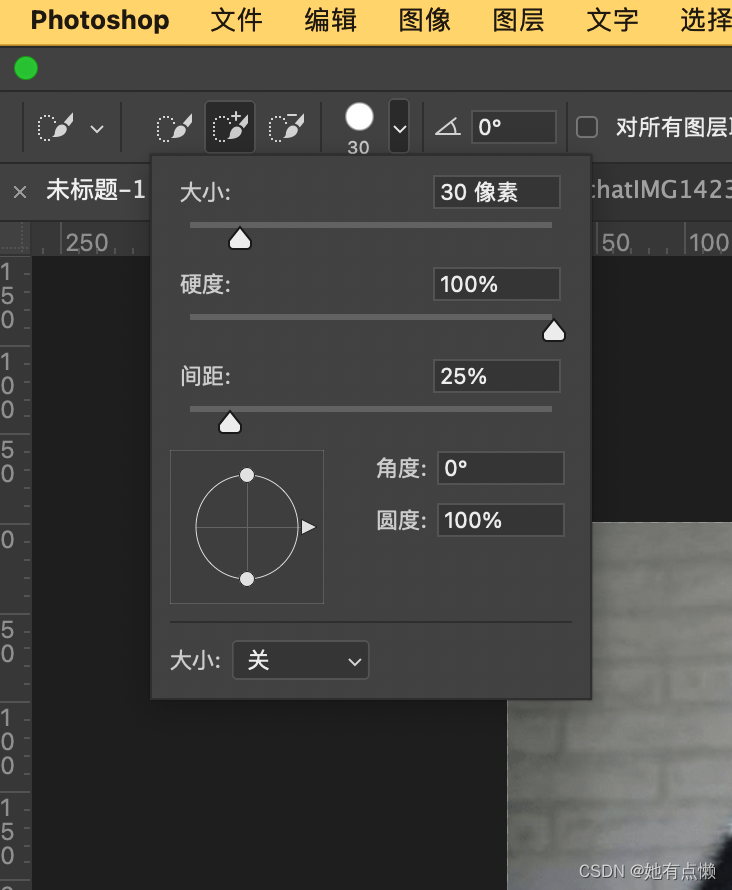Click the options bar angle field 0°
Screen dimensions: 732x890
point(514,127)
